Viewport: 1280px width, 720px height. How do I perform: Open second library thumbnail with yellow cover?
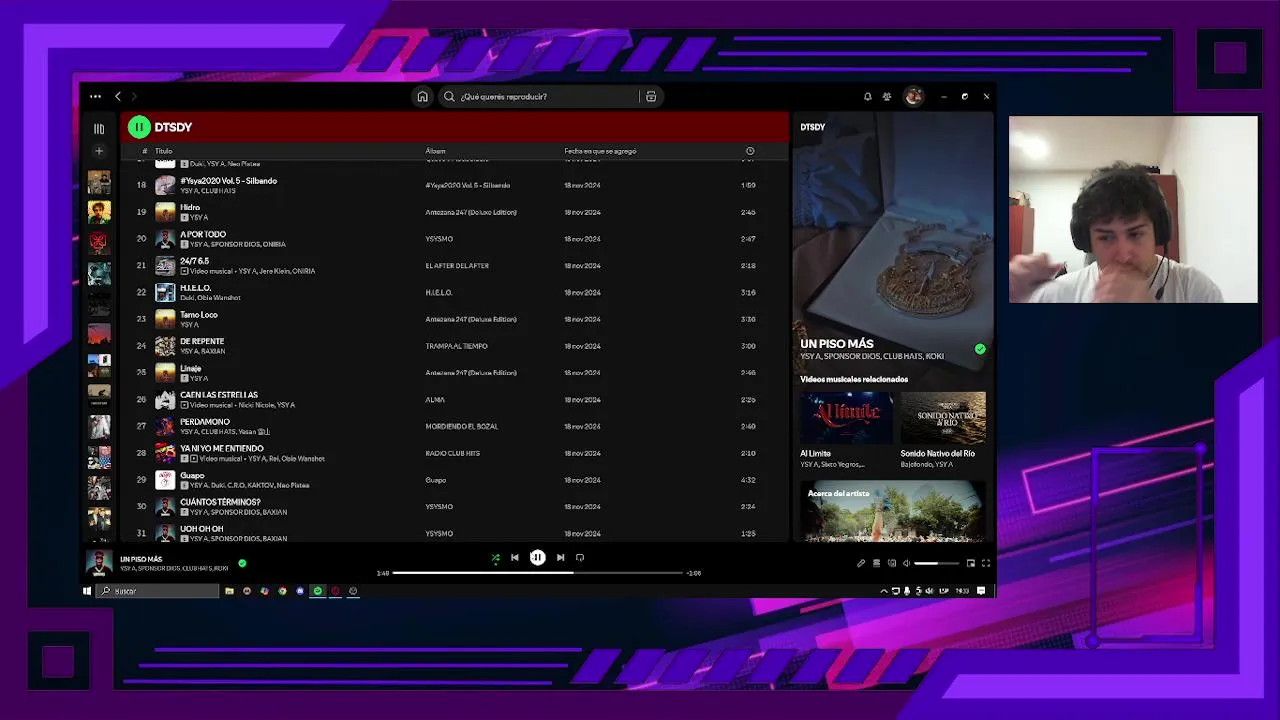pyautogui.click(x=99, y=212)
